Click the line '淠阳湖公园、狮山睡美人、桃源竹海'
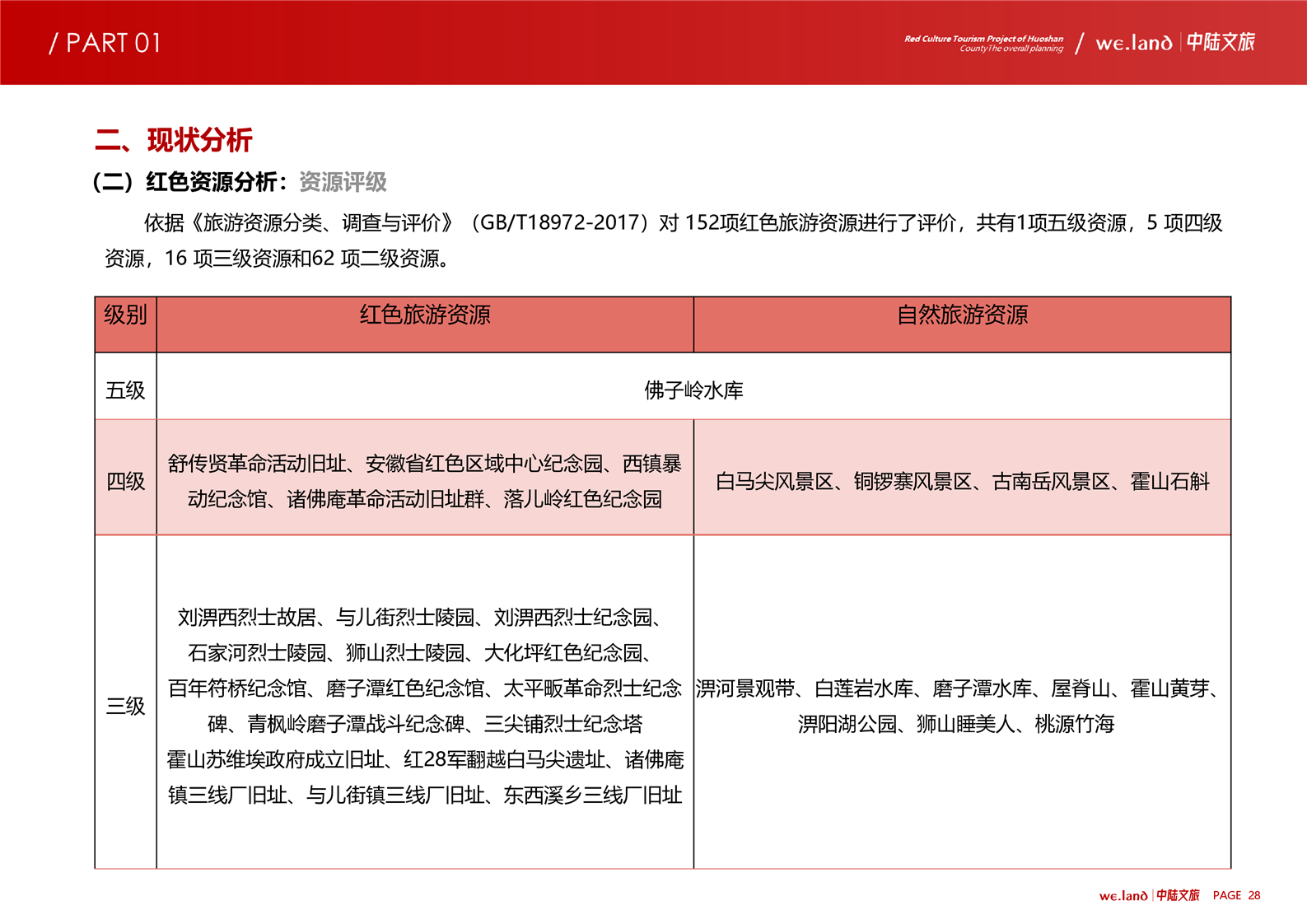 coord(956,724)
